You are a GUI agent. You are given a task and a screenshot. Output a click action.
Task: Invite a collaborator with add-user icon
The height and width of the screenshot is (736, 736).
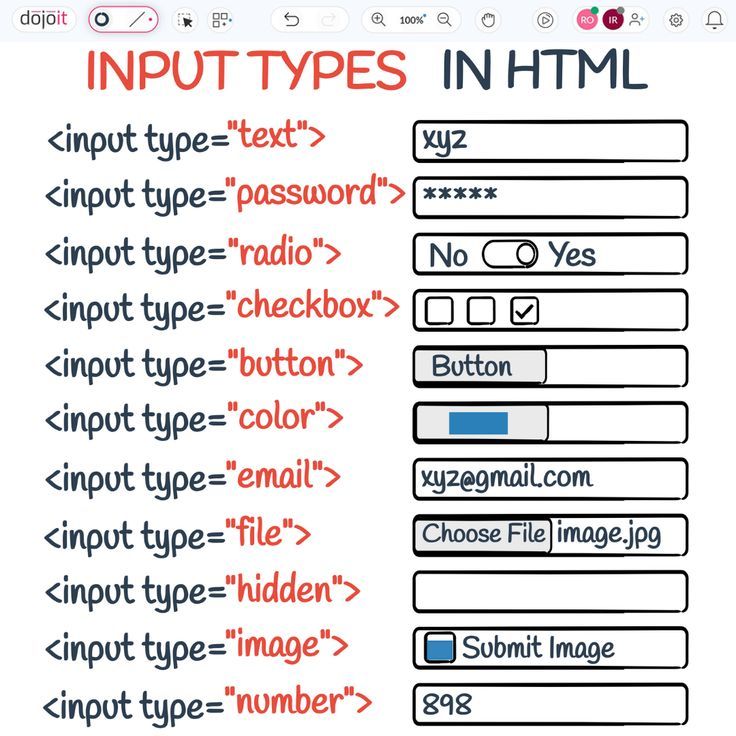[x=637, y=20]
